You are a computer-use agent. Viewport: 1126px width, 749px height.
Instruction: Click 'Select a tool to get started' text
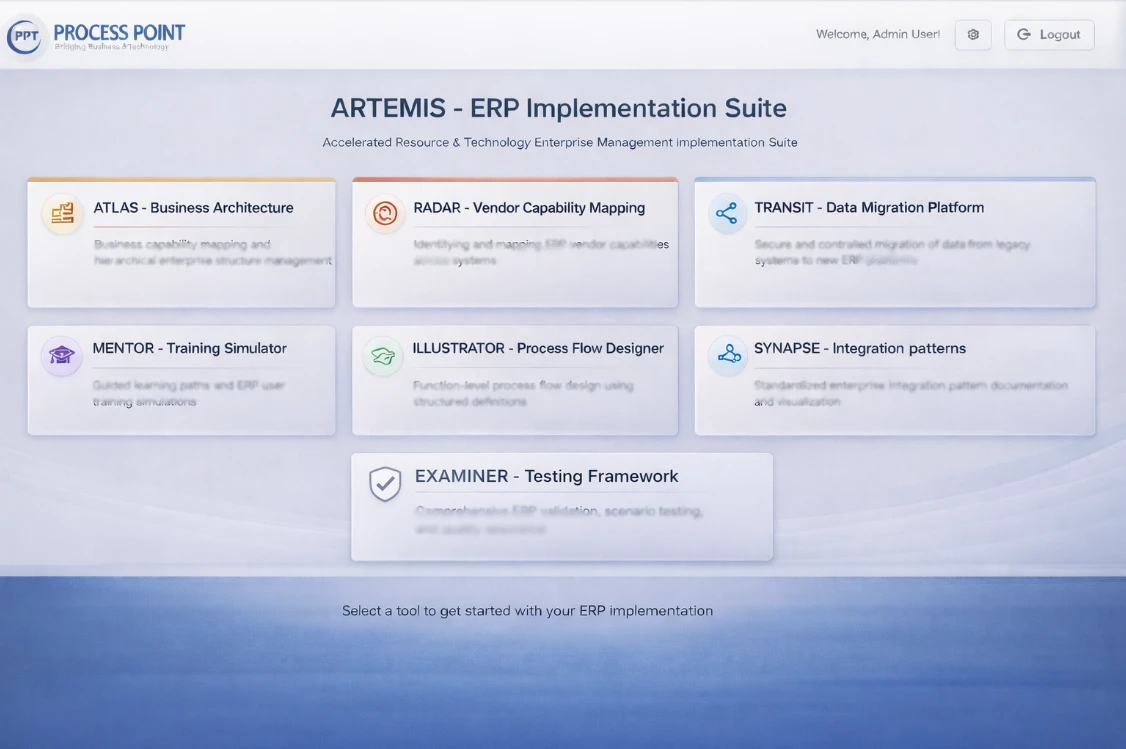527,611
